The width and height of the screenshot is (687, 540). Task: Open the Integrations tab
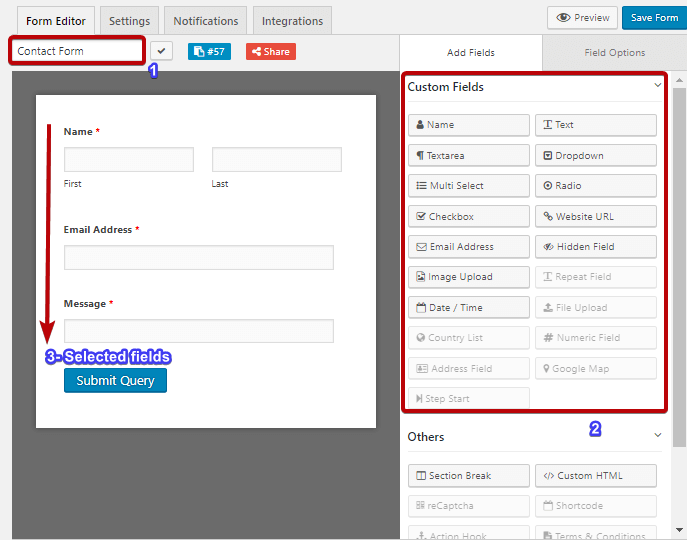(292, 21)
